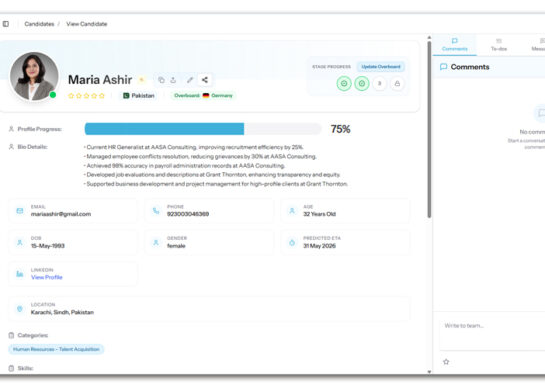The width and height of the screenshot is (545, 388).
Task: Click the email envelope icon
Action: (x=20, y=211)
